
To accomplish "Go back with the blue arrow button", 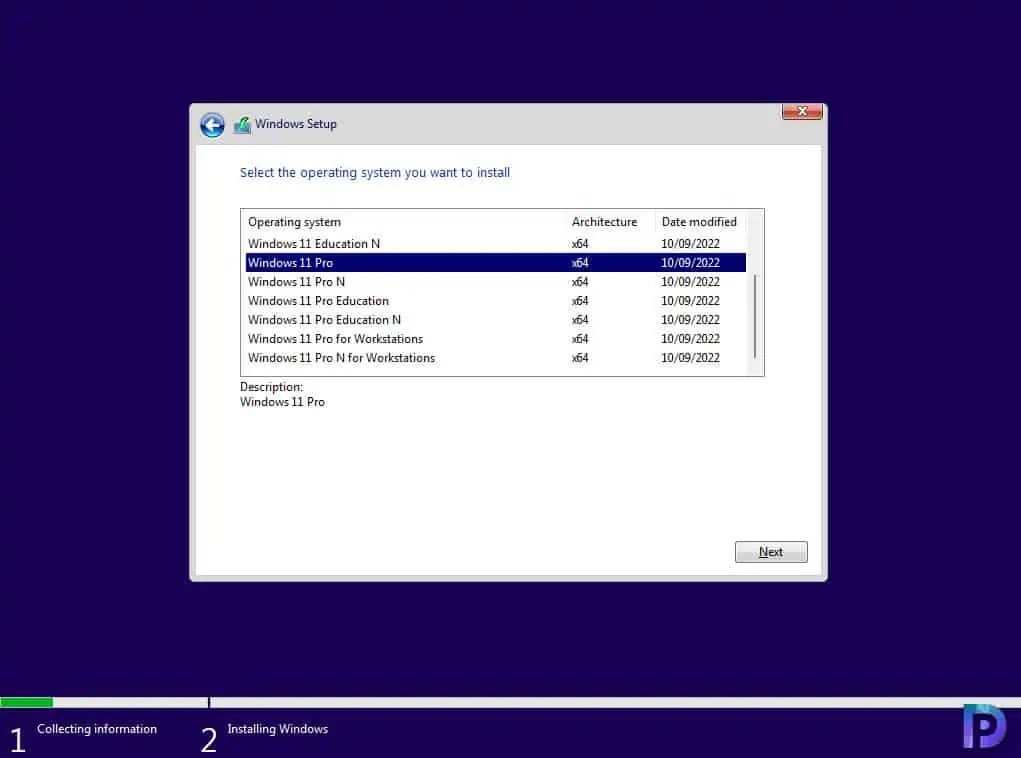I will [x=212, y=124].
